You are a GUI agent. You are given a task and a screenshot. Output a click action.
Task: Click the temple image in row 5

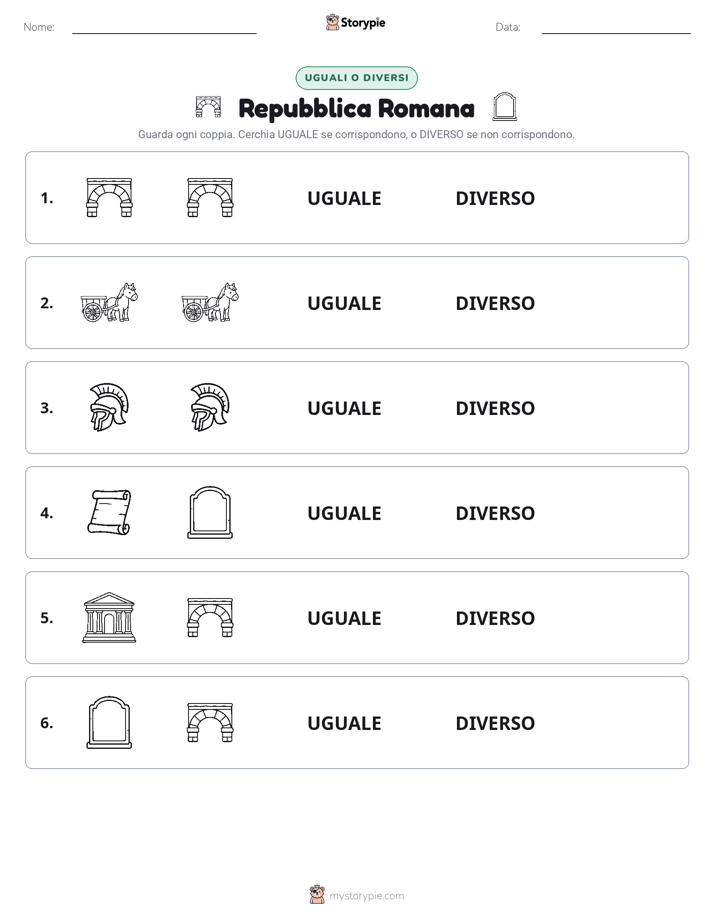pos(109,617)
